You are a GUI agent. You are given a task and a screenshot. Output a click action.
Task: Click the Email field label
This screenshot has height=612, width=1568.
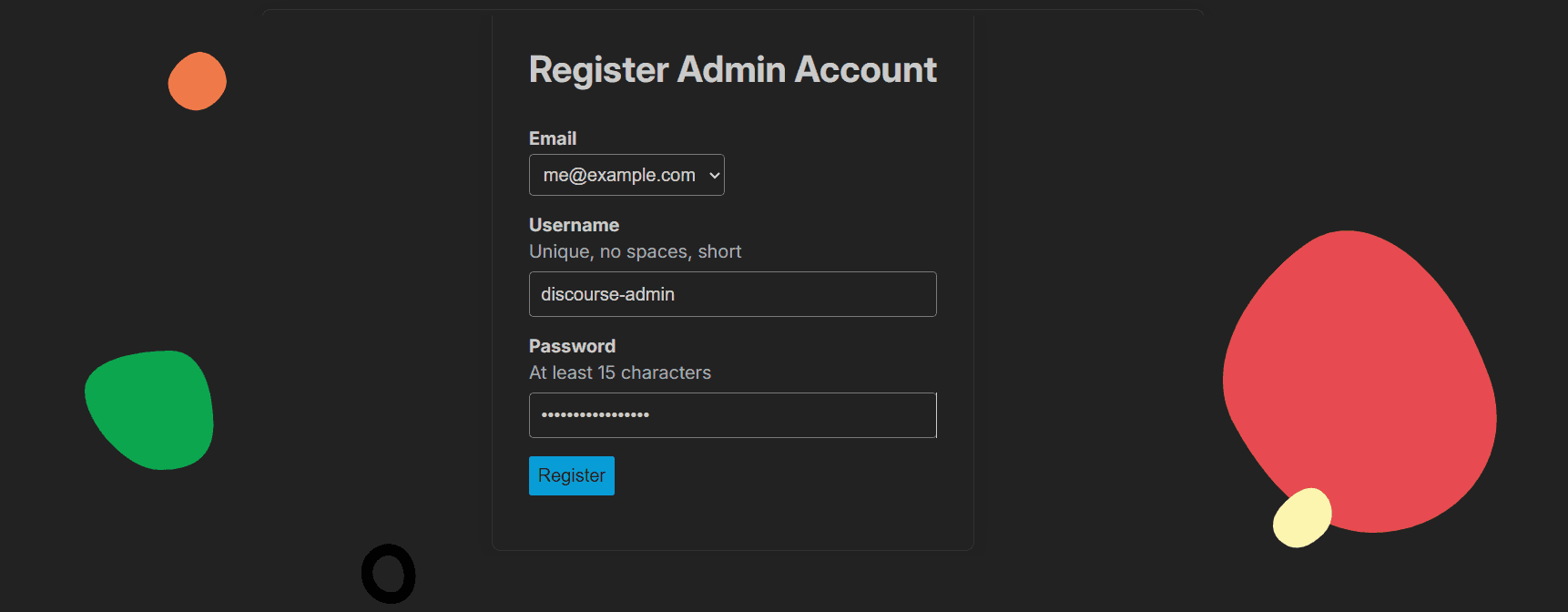(x=553, y=138)
